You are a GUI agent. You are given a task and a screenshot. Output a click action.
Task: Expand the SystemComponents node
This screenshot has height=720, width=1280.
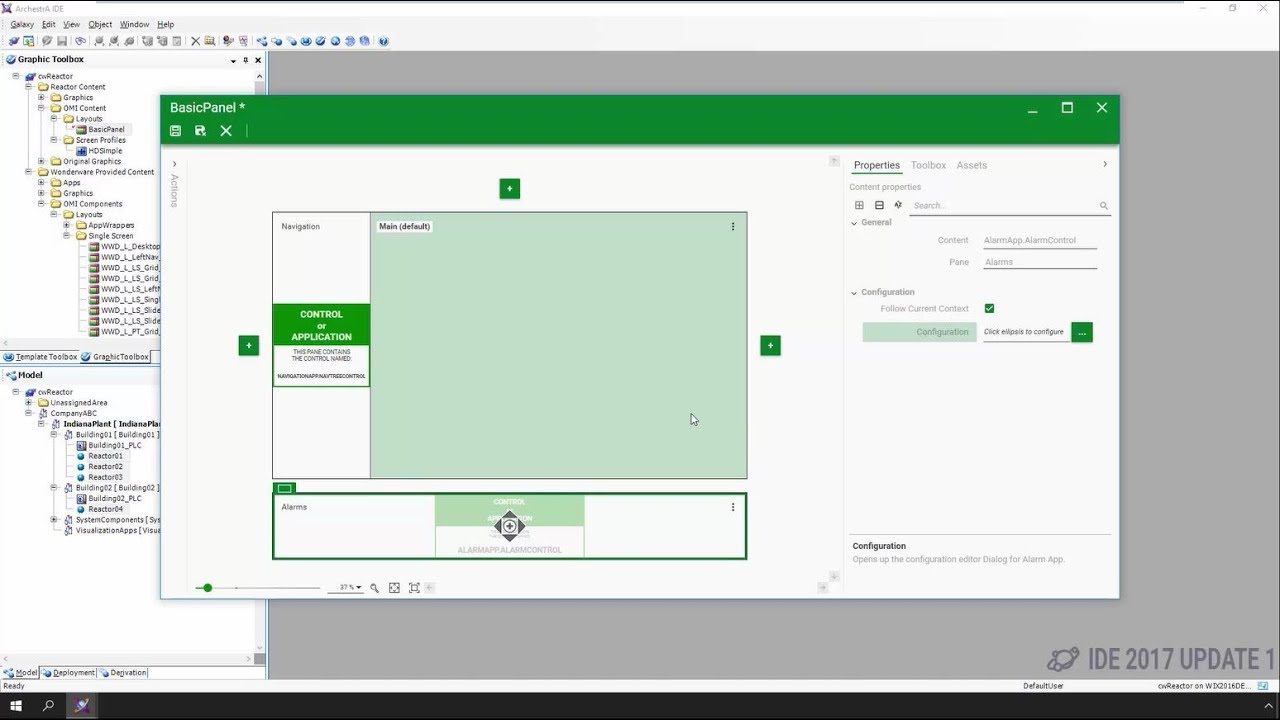click(54, 520)
